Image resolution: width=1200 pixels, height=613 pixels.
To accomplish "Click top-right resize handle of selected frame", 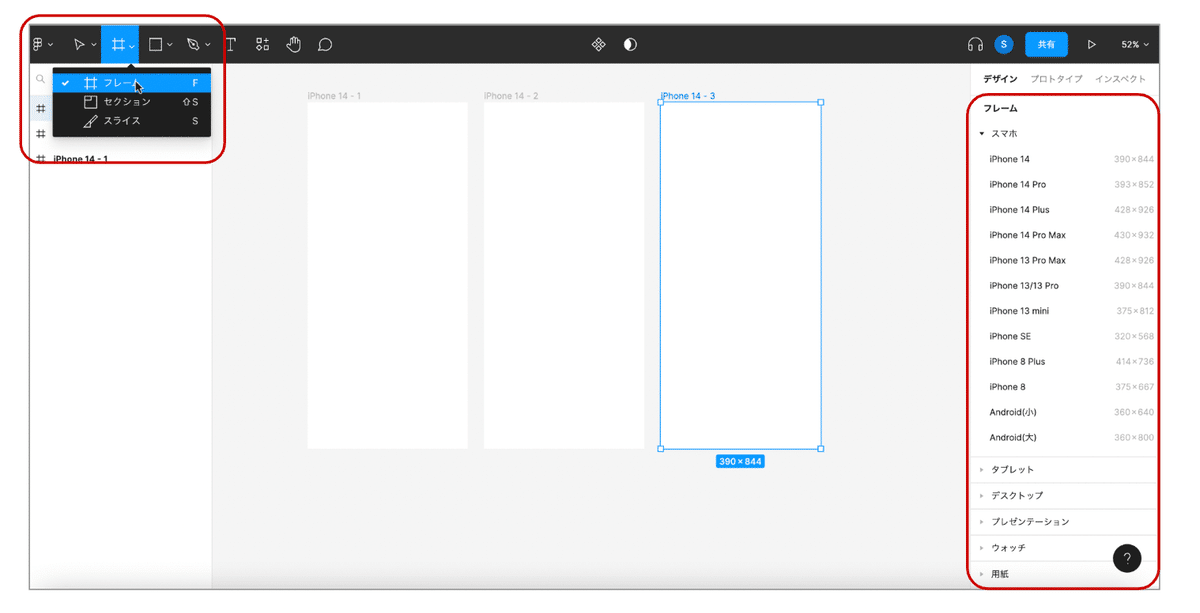I will (821, 102).
